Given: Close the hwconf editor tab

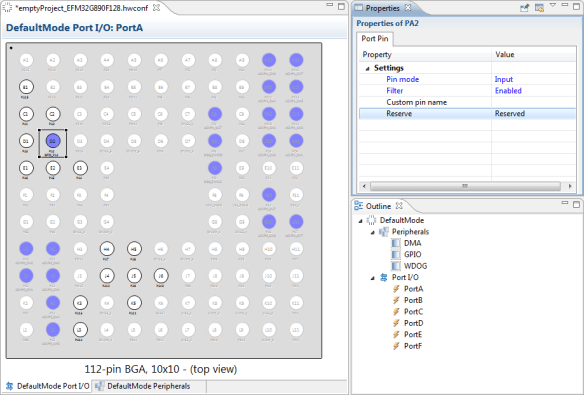Looking at the screenshot, I should pyautogui.click(x=157, y=7).
